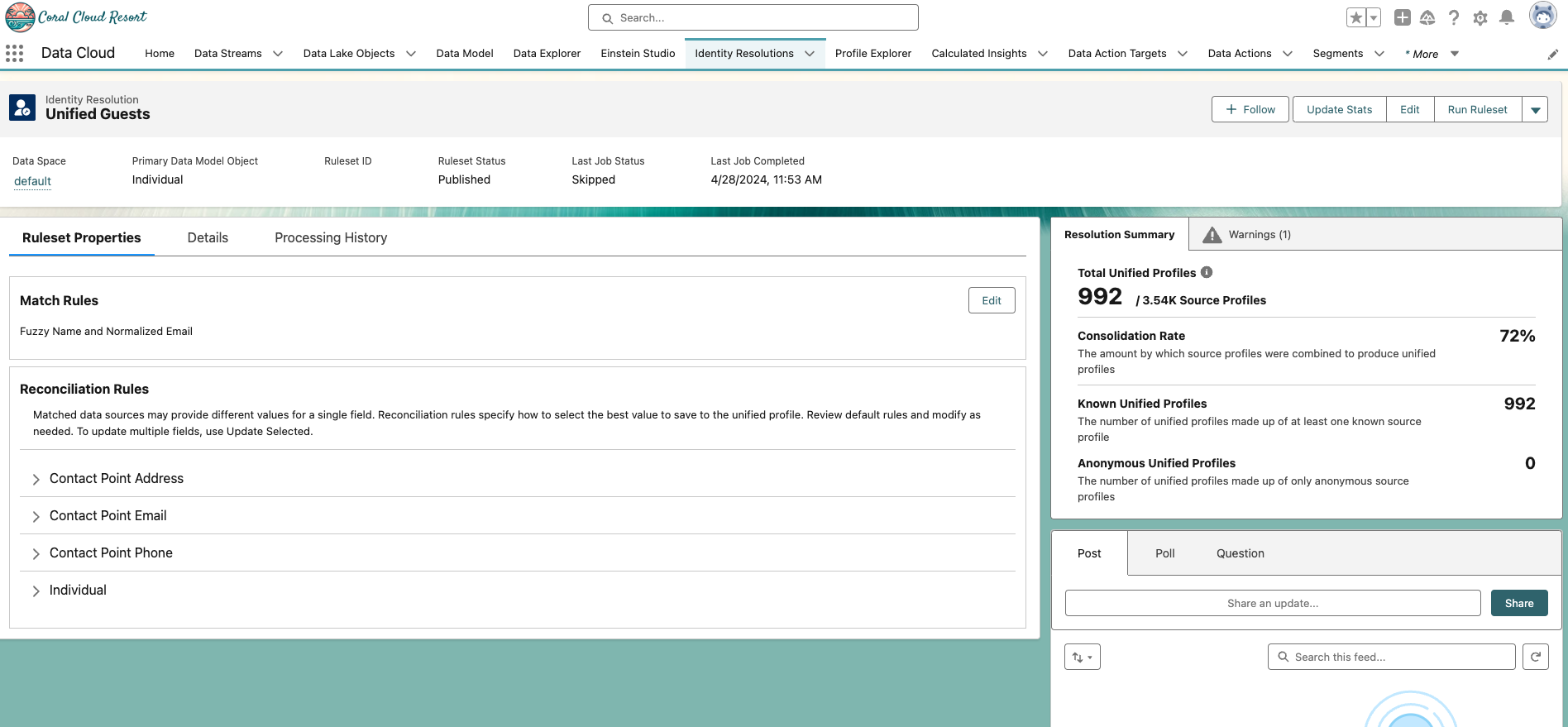Viewport: 1568px width, 727px height.
Task: Switch to the Processing History tab
Action: coord(331,238)
